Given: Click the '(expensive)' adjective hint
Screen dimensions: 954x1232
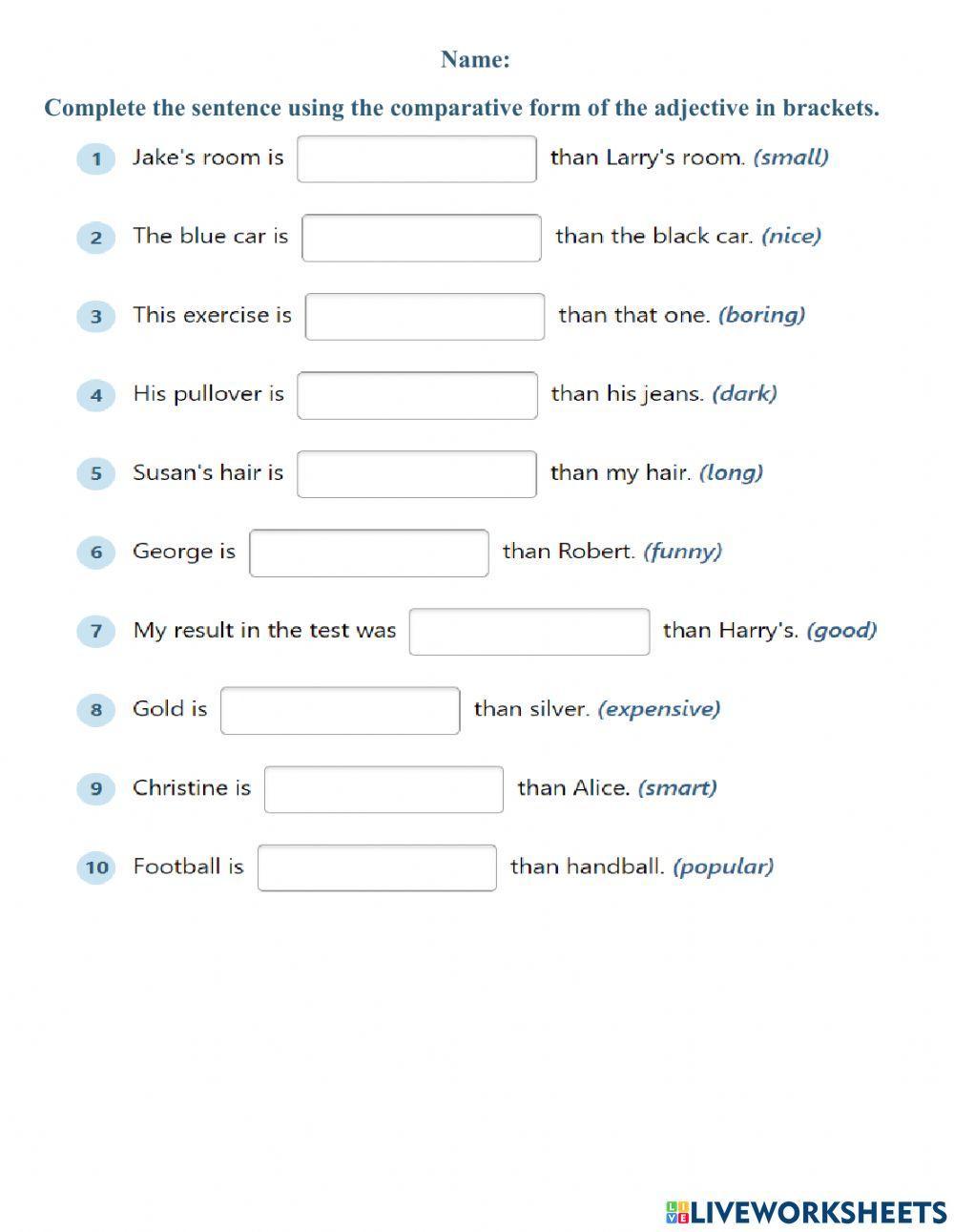Looking at the screenshot, I should point(658,709).
